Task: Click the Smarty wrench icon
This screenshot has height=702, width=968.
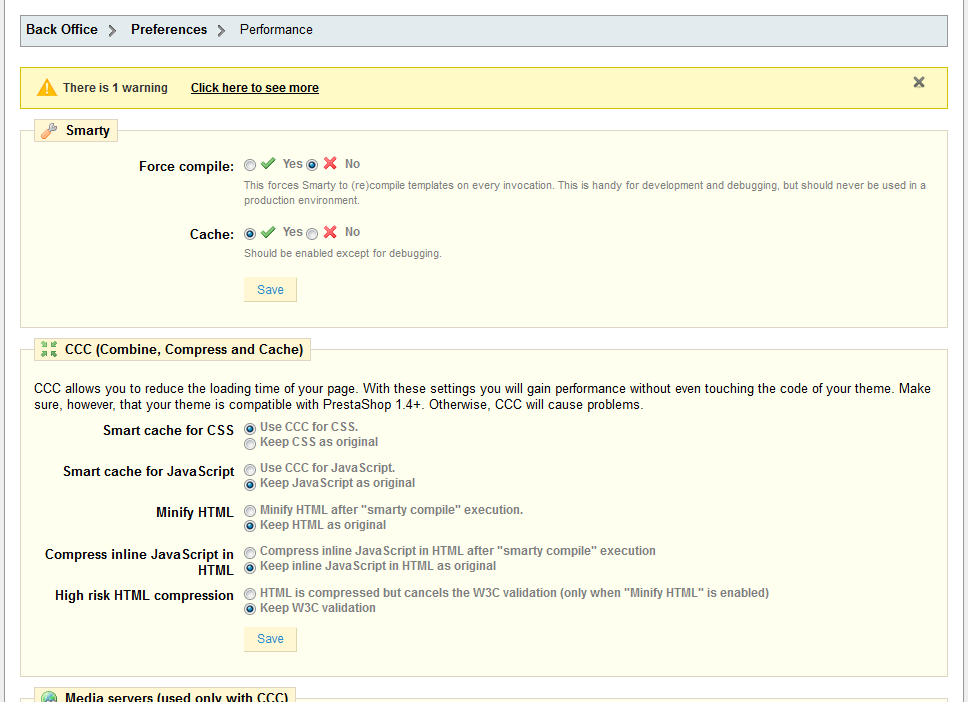Action: (49, 131)
